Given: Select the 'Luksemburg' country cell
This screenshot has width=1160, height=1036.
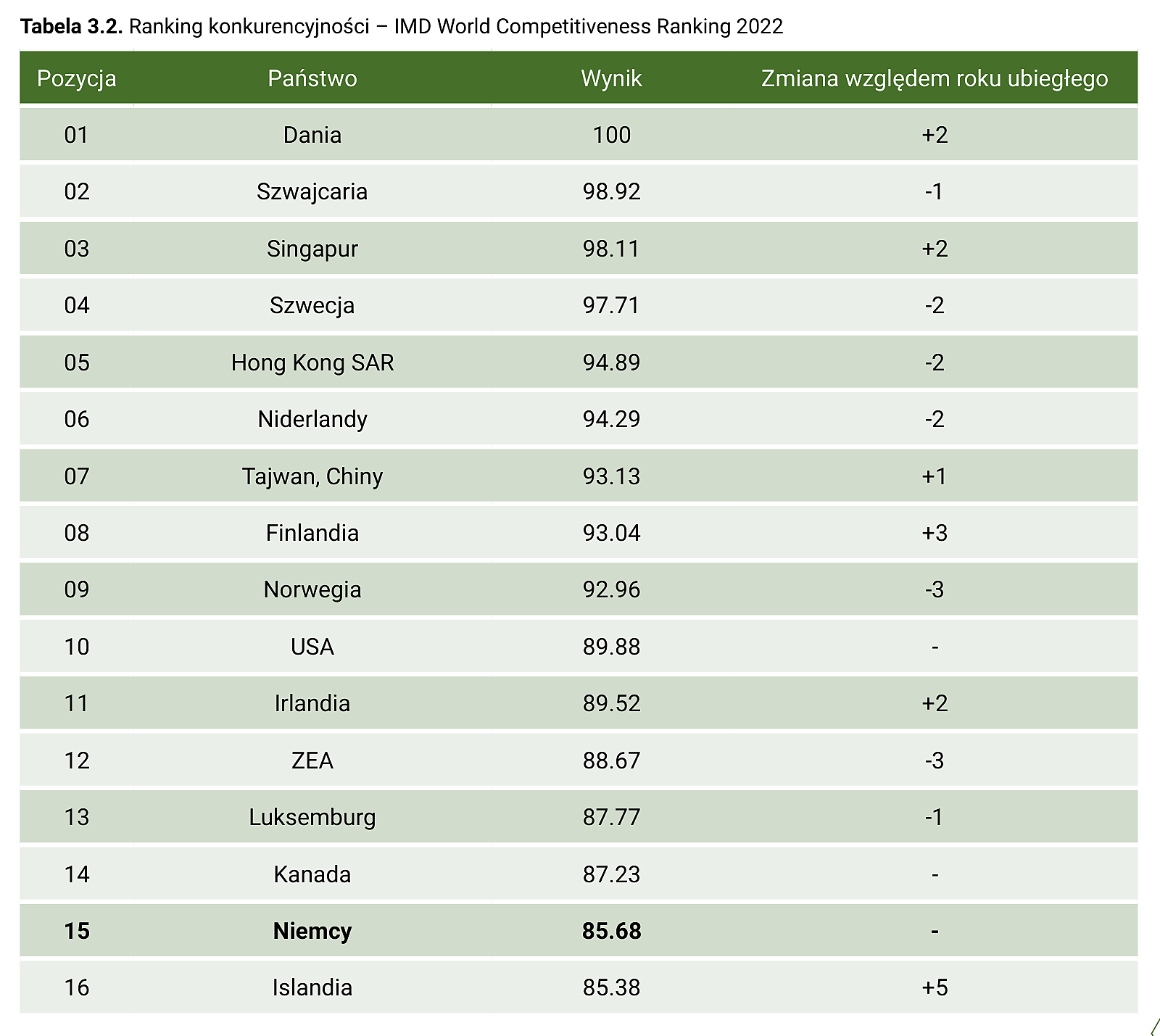Looking at the screenshot, I should tap(312, 817).
